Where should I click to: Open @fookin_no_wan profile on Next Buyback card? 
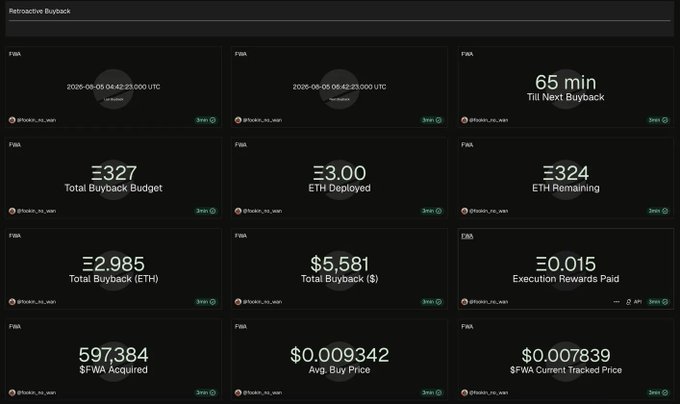tap(262, 120)
